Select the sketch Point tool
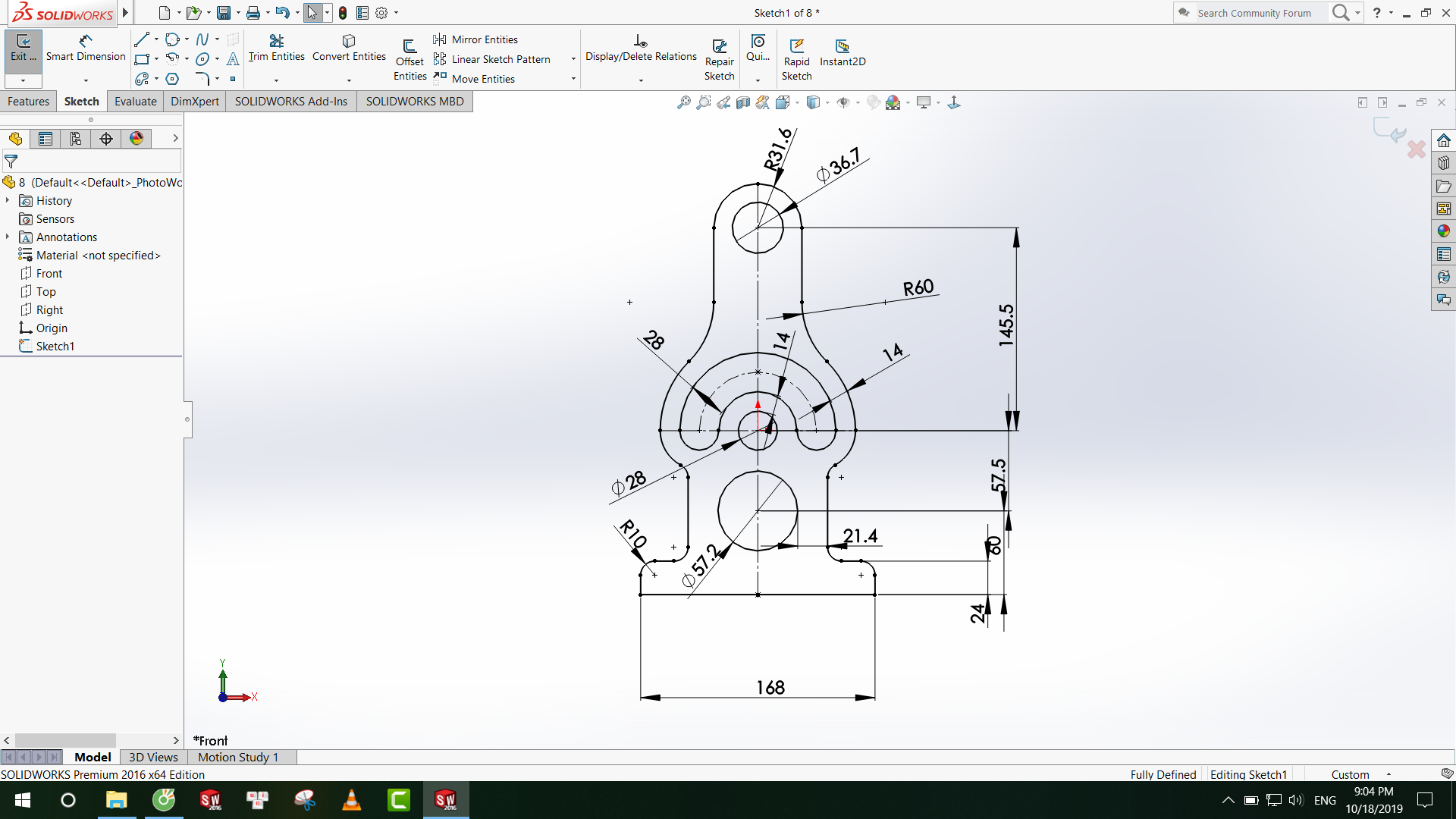 click(x=233, y=79)
